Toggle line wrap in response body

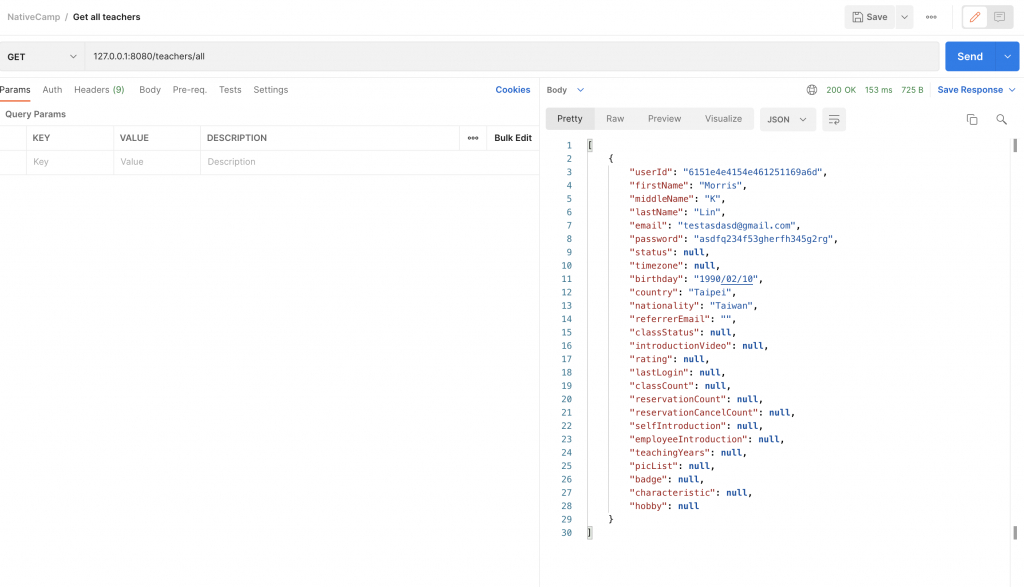click(833, 119)
